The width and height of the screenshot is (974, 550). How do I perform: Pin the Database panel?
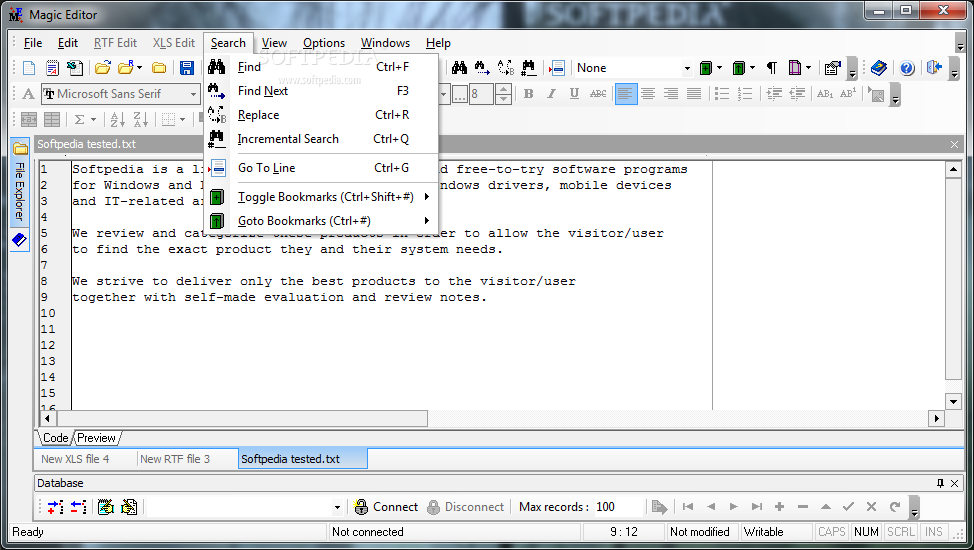[x=940, y=483]
